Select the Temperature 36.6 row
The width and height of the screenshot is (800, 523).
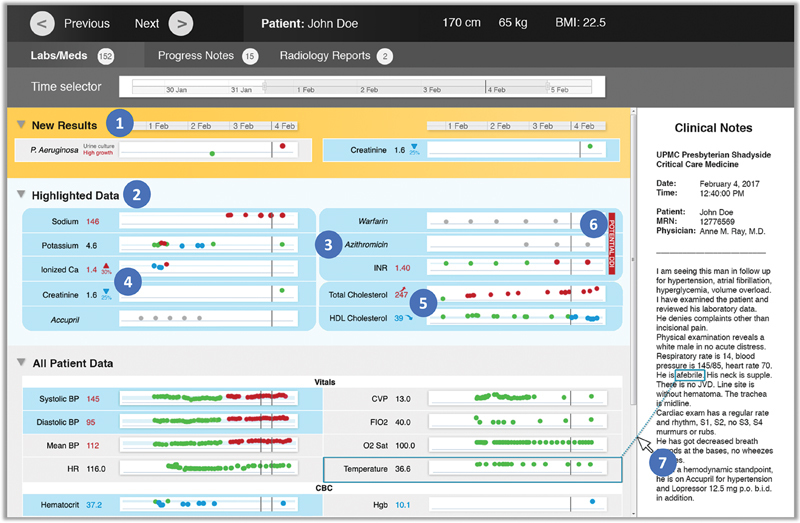472,469
